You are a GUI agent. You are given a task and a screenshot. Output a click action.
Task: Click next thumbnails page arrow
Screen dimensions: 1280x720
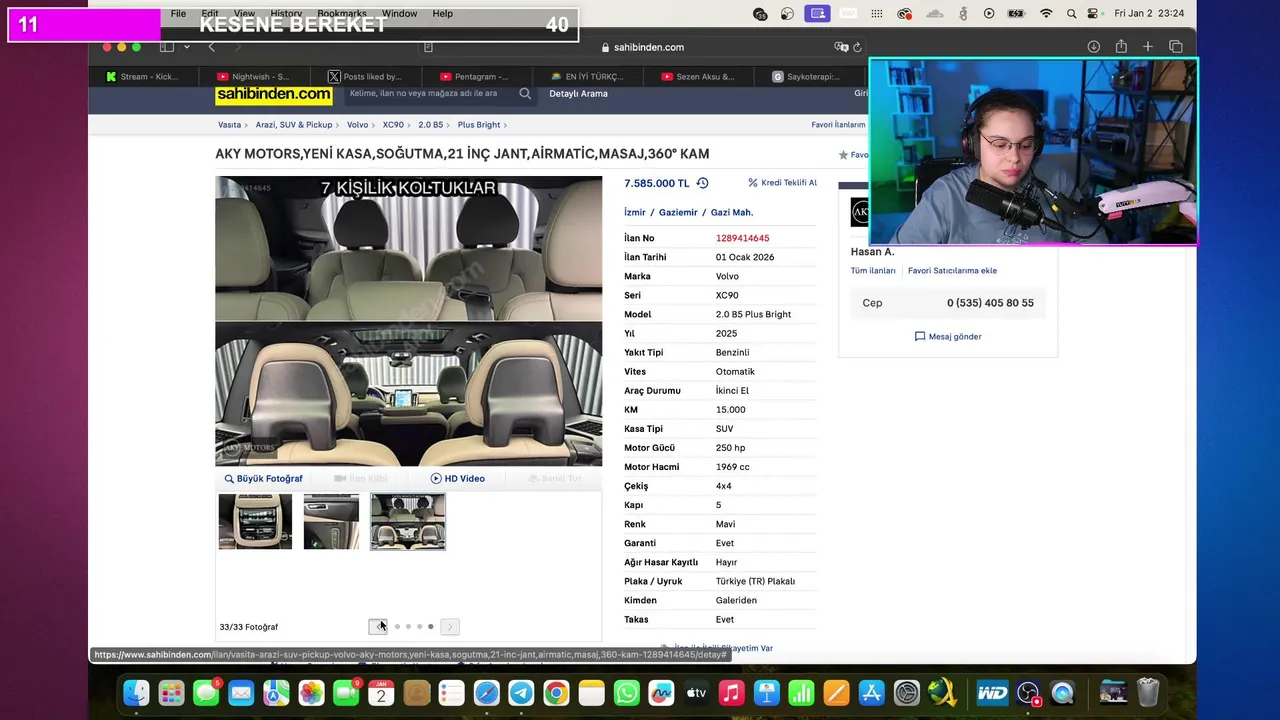point(450,627)
